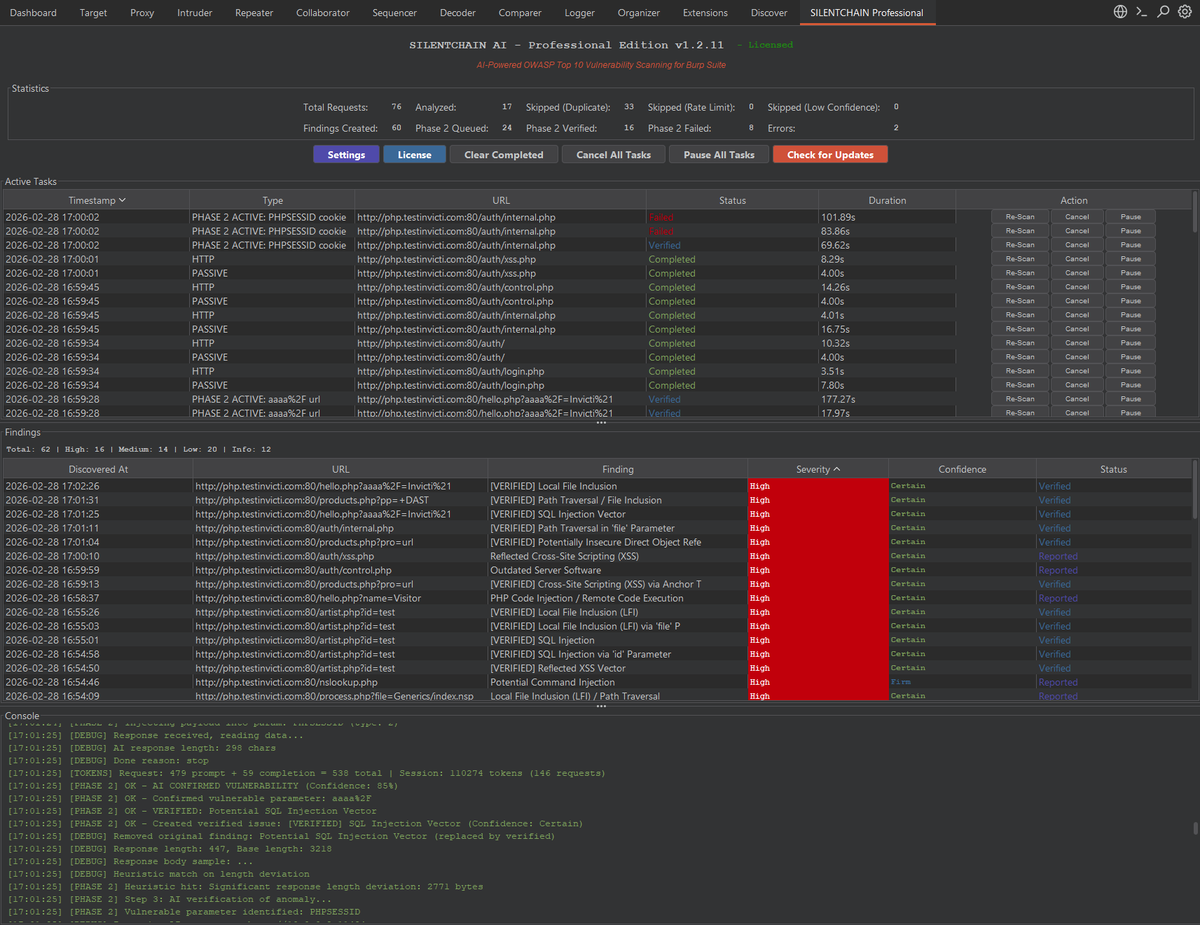
Task: Click the Firm confidence cell
Action: click(963, 682)
